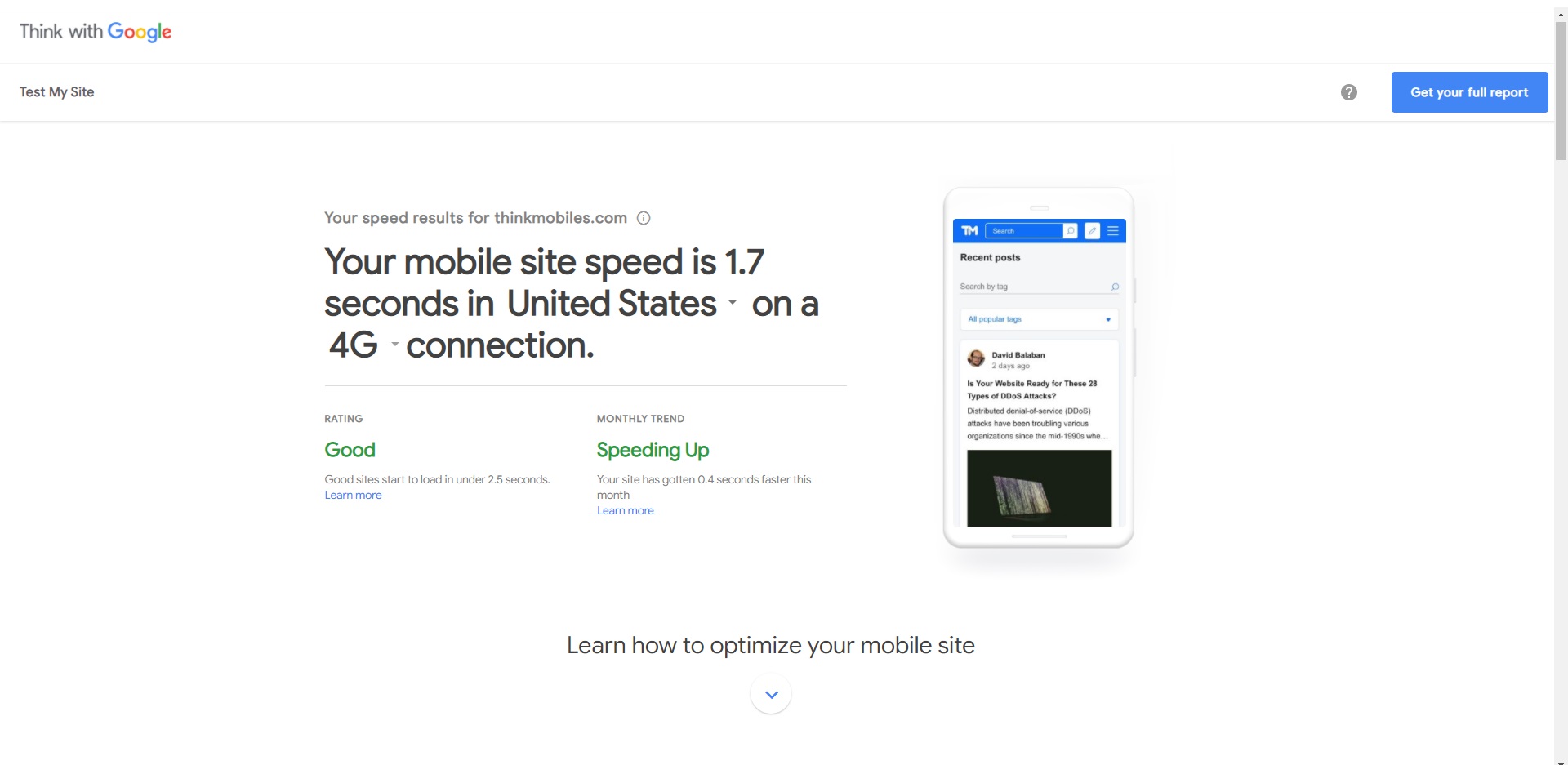The width and height of the screenshot is (1568, 765).
Task: Click the down chevron to see optimization tips
Action: 771,694
